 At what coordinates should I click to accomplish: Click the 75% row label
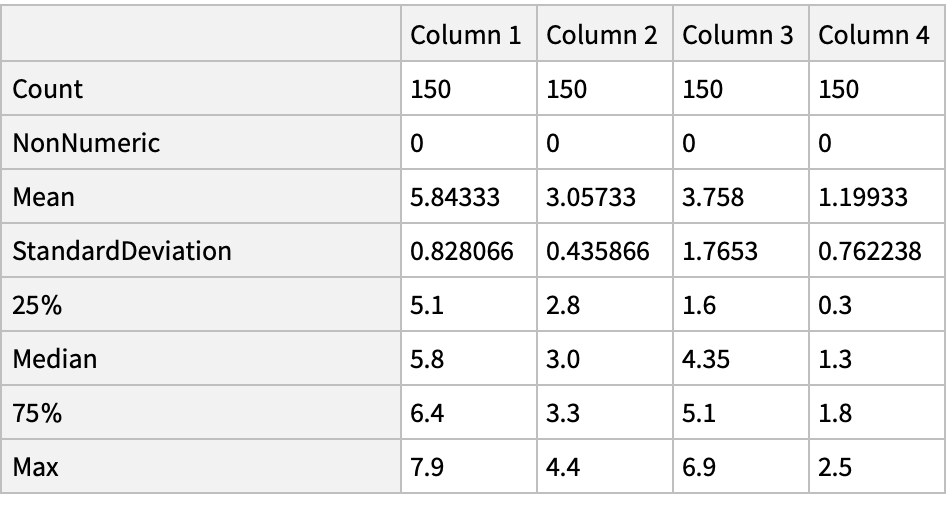(x=37, y=412)
